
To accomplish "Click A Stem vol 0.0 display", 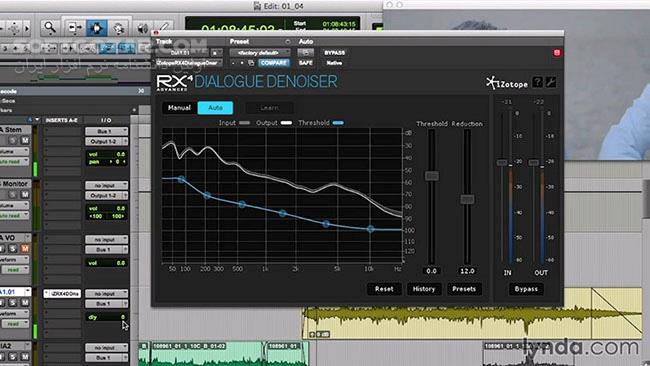I will (x=107, y=154).
